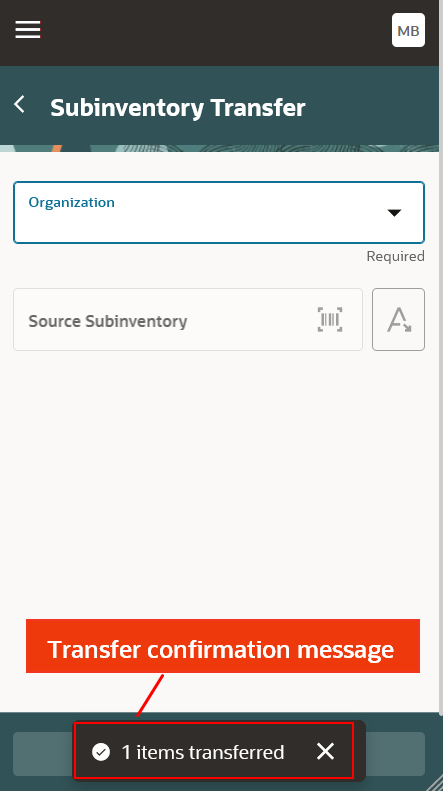Image resolution: width=443 pixels, height=791 pixels.
Task: Click the resize grip in bottom corner
Action: coord(435,783)
